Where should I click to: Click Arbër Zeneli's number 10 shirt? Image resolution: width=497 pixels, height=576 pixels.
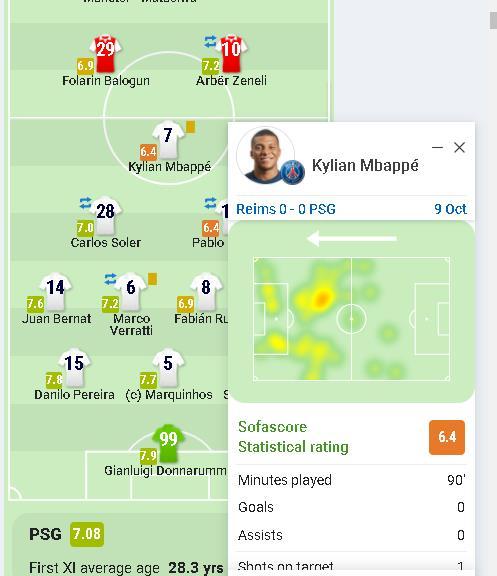[x=231, y=54]
